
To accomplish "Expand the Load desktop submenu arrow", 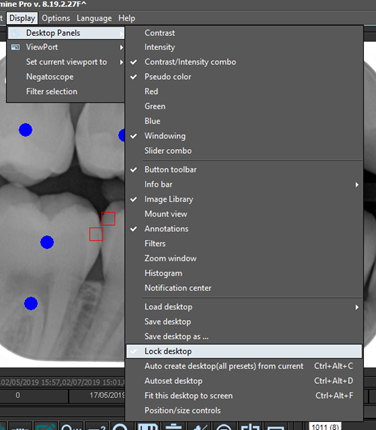I will pyautogui.click(x=357, y=307).
